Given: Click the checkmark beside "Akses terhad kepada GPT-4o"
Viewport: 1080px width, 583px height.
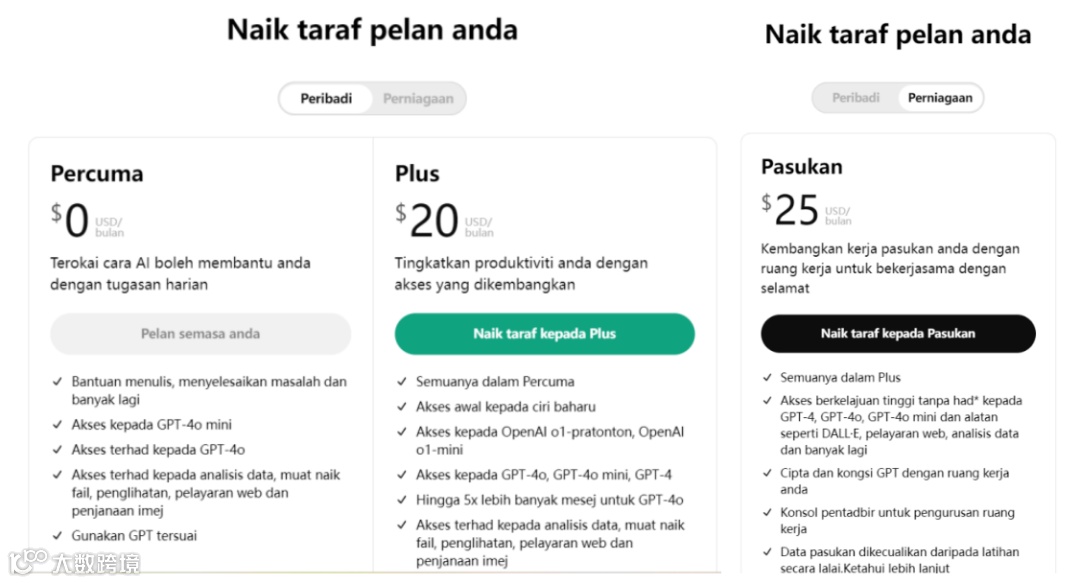Looking at the screenshot, I should pyautogui.click(x=57, y=450).
